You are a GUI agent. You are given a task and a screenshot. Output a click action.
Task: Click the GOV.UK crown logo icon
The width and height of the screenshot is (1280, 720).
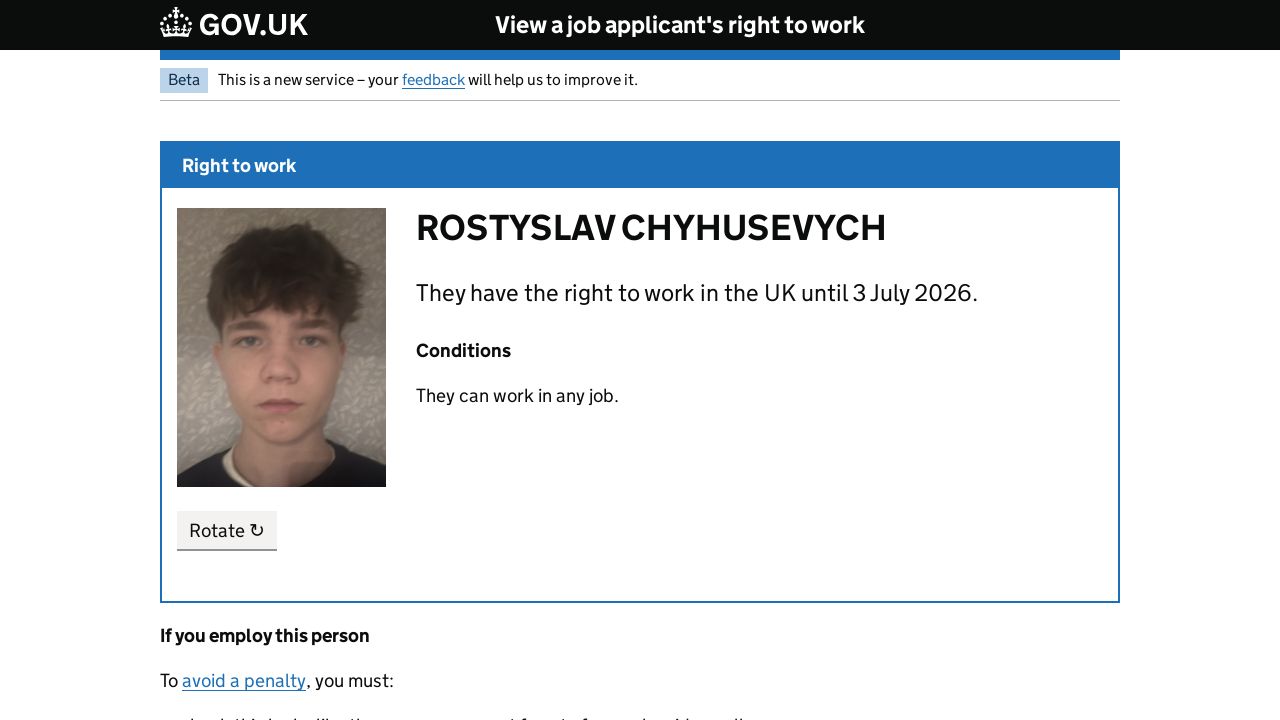[176, 23]
